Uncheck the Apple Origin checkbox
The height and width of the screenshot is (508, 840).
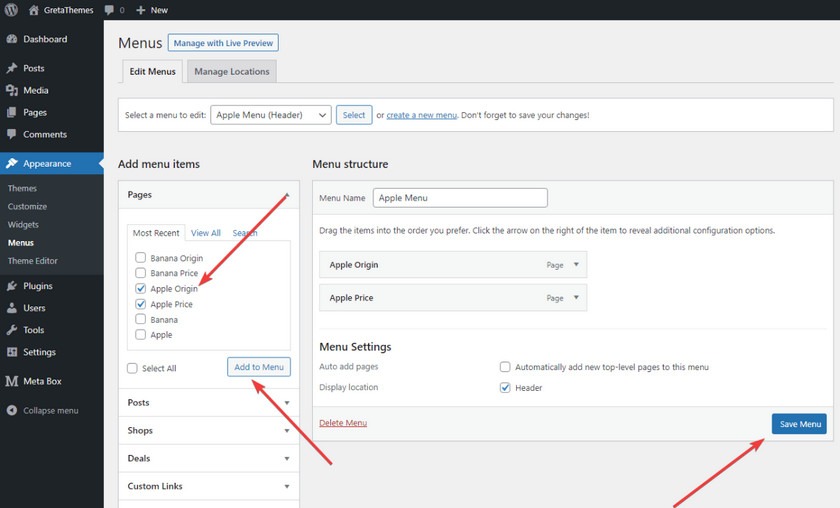140,288
